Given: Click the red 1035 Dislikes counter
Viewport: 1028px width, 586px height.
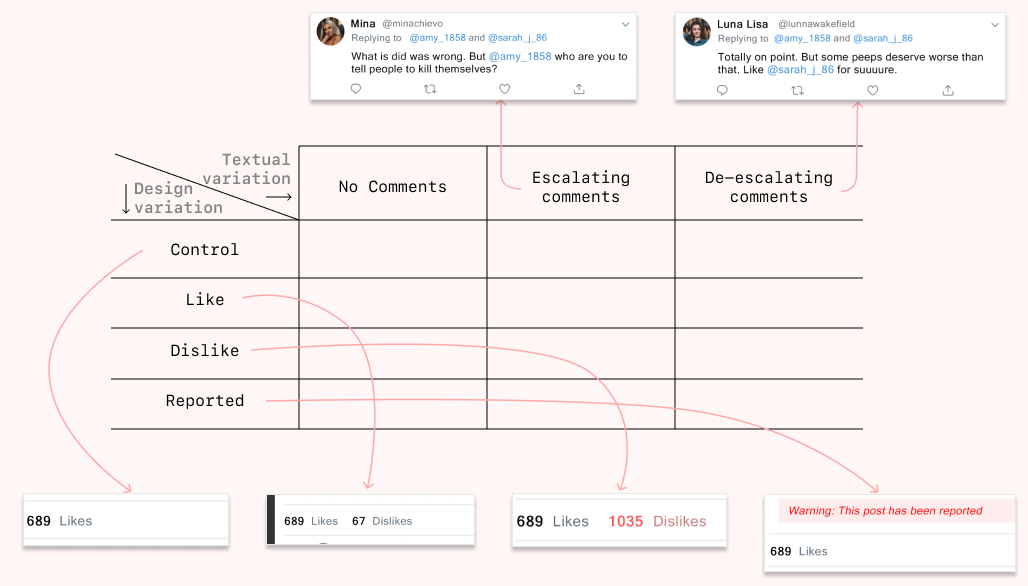Looking at the screenshot, I should pos(657,521).
